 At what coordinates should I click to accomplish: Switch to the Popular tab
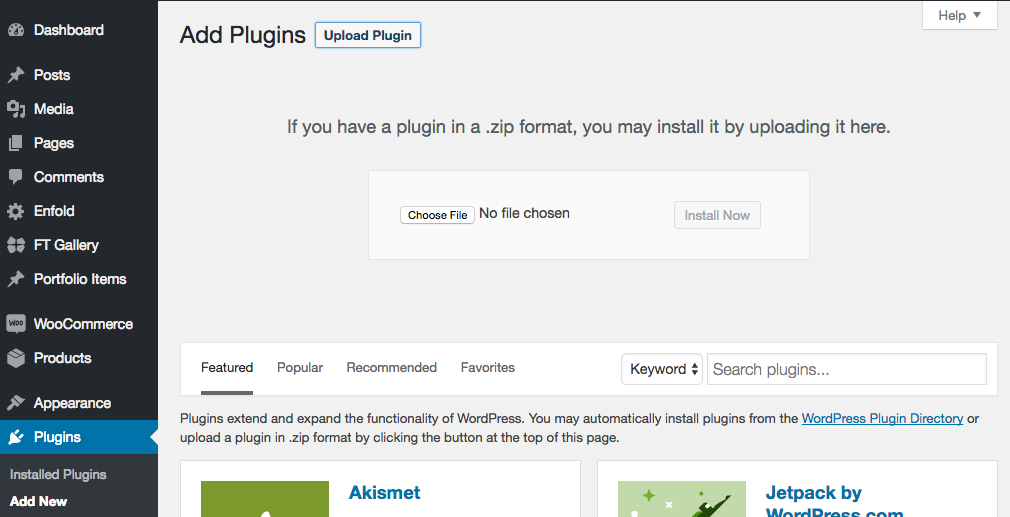[x=300, y=368]
